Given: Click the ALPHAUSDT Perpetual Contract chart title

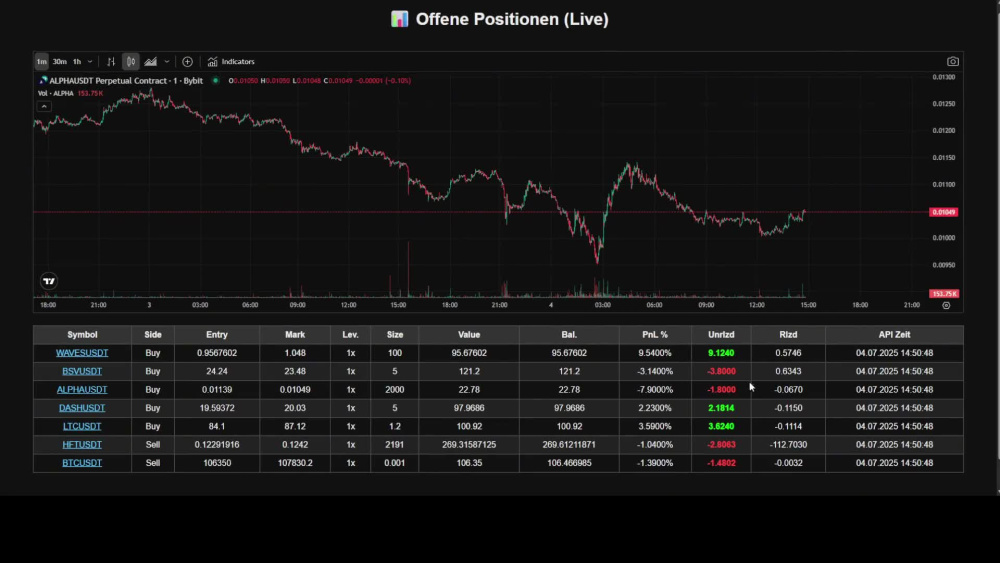Looking at the screenshot, I should (126, 81).
